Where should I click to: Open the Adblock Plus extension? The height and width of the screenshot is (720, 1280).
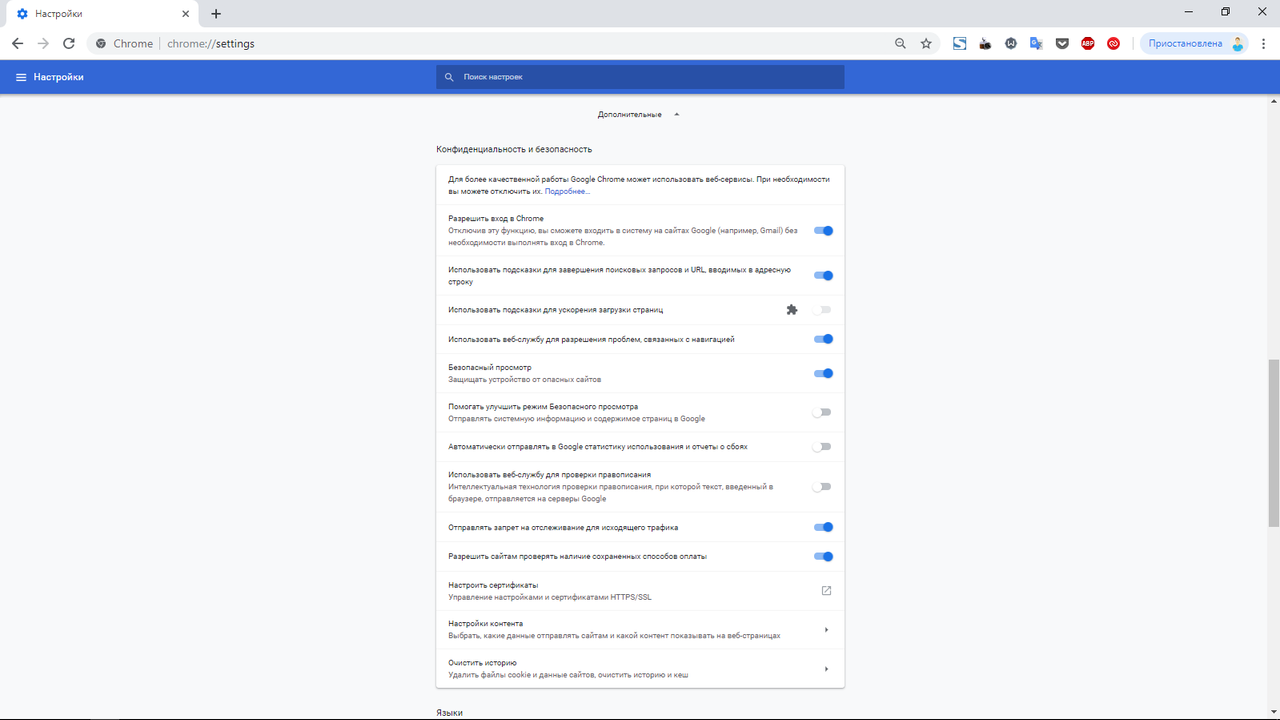1088,44
